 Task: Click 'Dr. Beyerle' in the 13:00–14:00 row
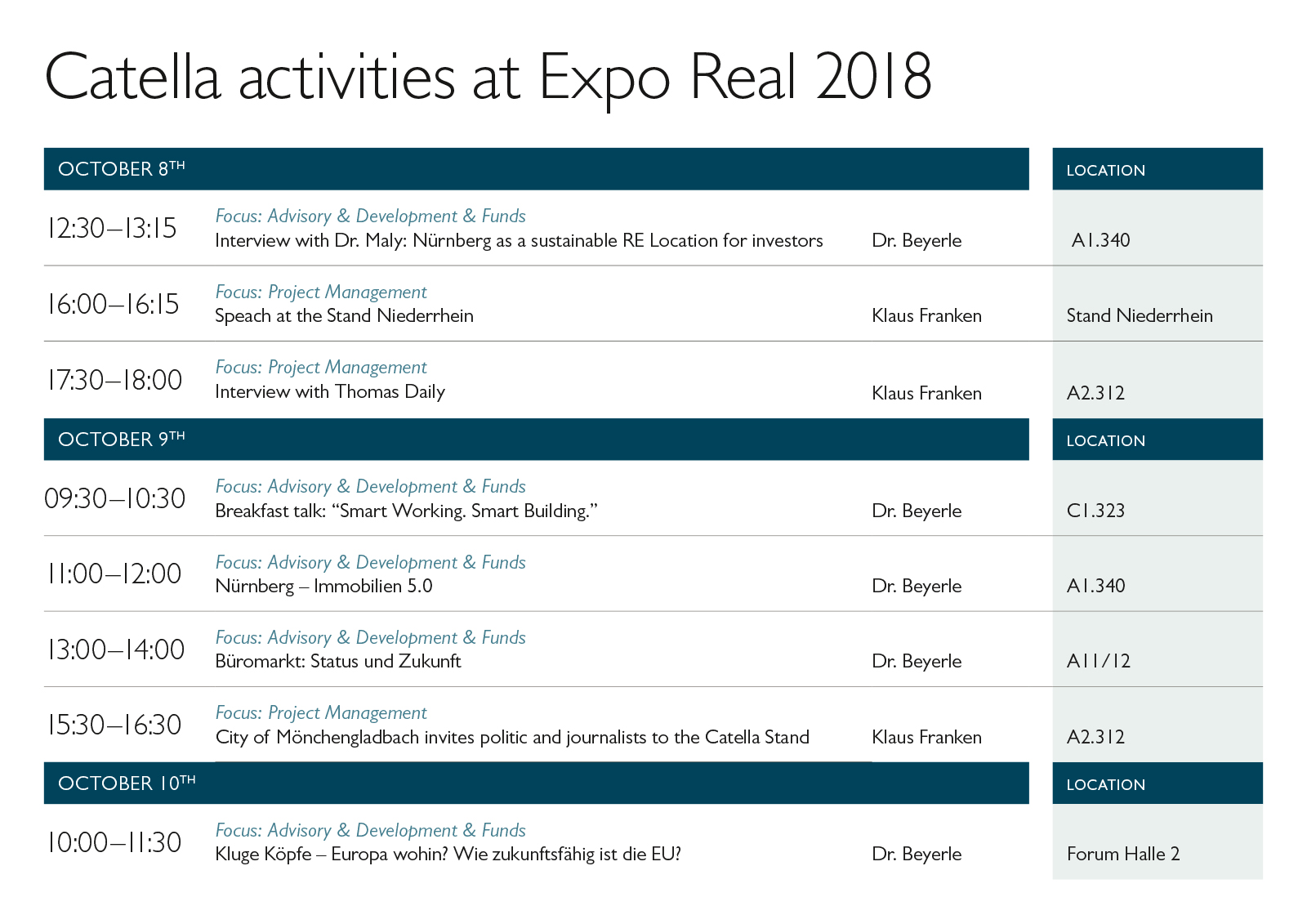click(917, 662)
